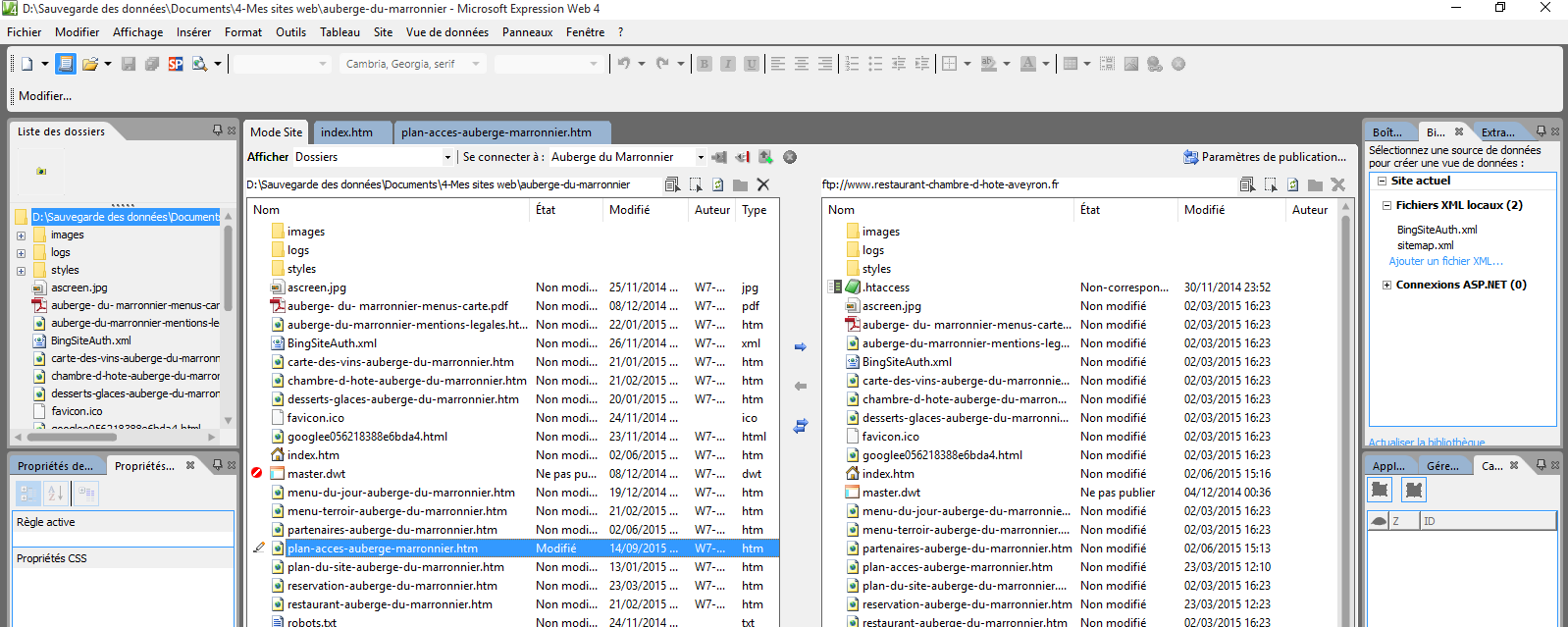Toggle the folder list toolbar button
The width and height of the screenshot is (1568, 627).
[65, 64]
